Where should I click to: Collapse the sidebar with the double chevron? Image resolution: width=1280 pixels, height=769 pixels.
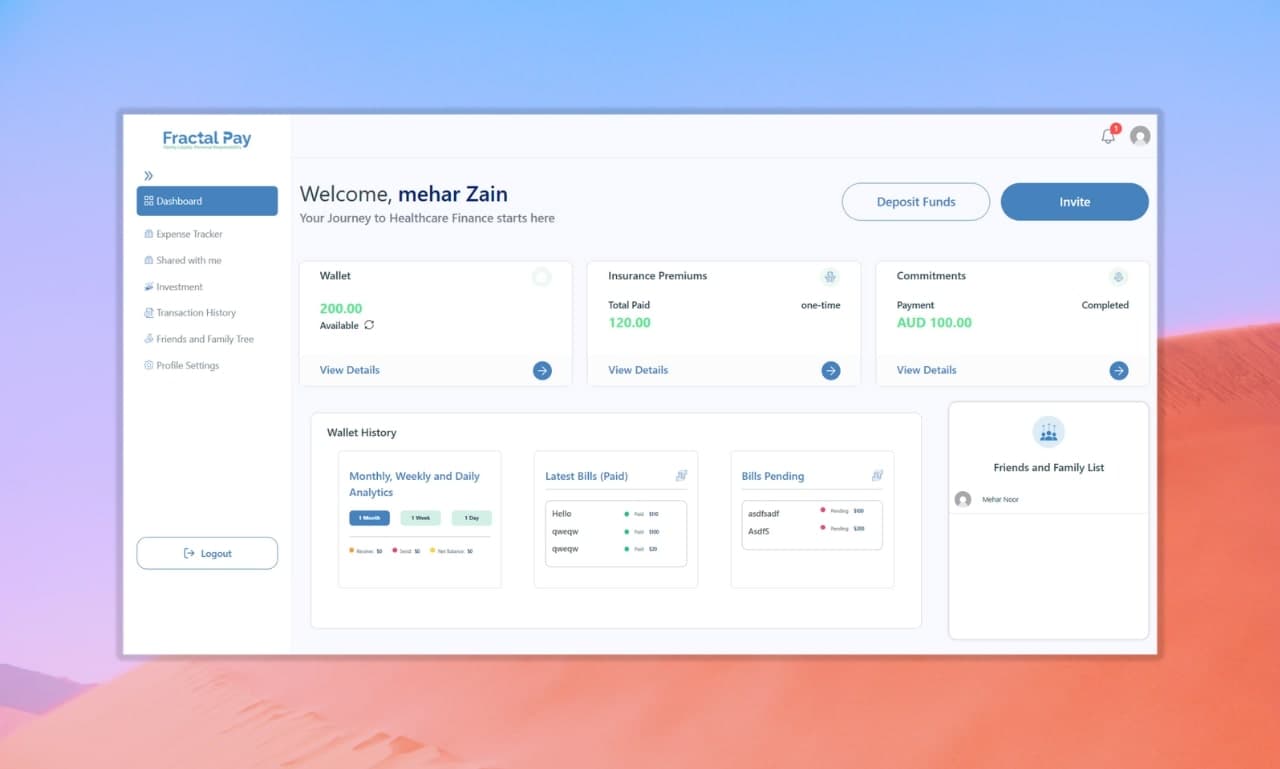148,174
